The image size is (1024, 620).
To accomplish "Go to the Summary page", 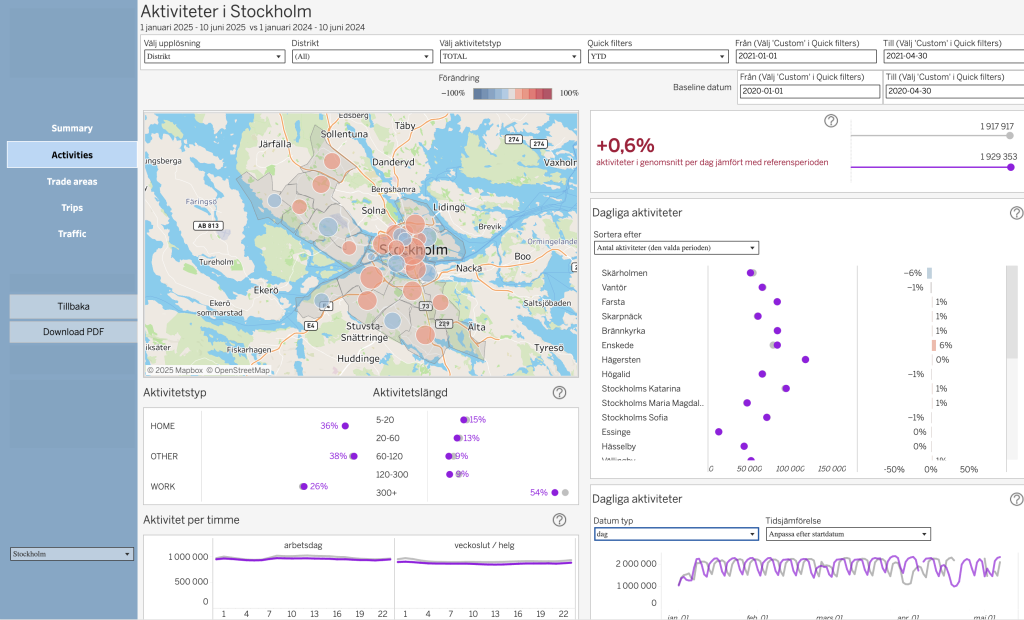I will point(72,129).
